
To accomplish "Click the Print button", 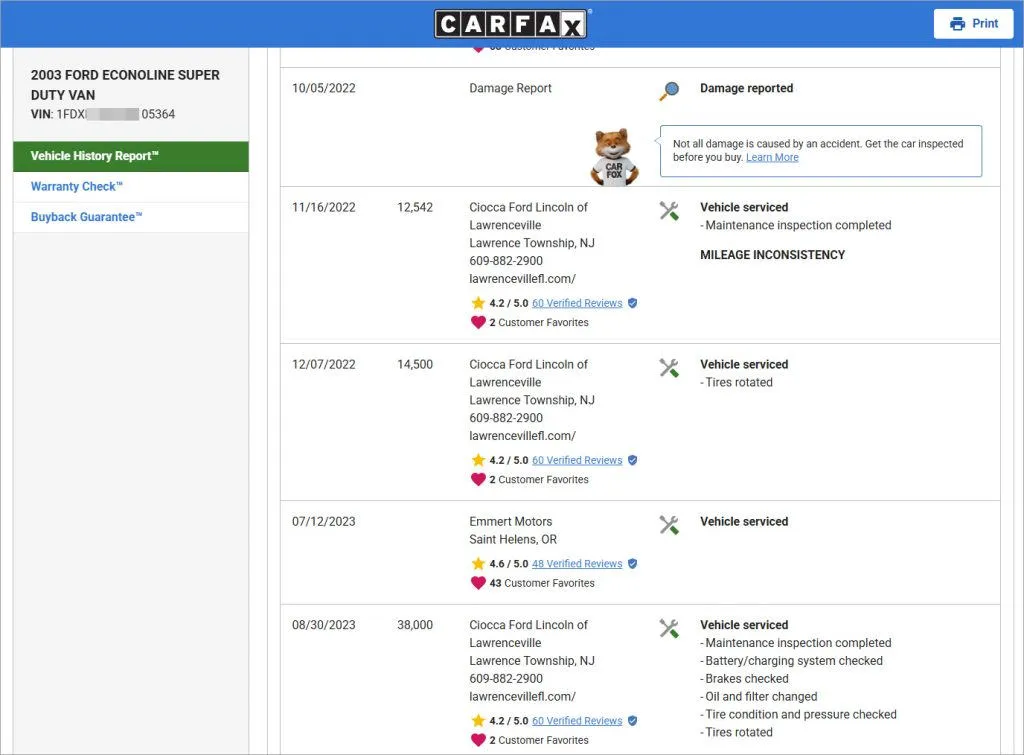I will point(973,24).
